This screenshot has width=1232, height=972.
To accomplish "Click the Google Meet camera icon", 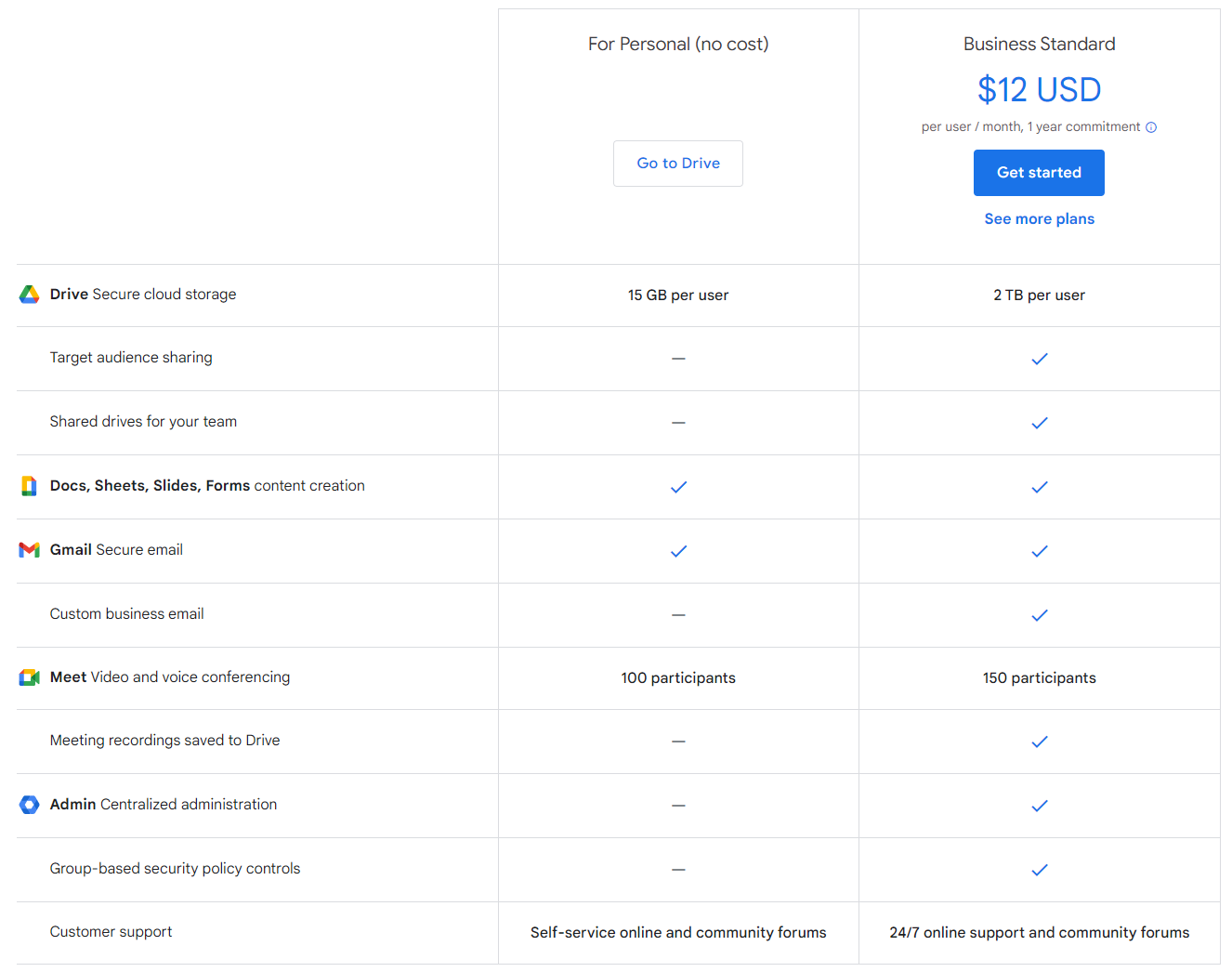I will pyautogui.click(x=29, y=677).
